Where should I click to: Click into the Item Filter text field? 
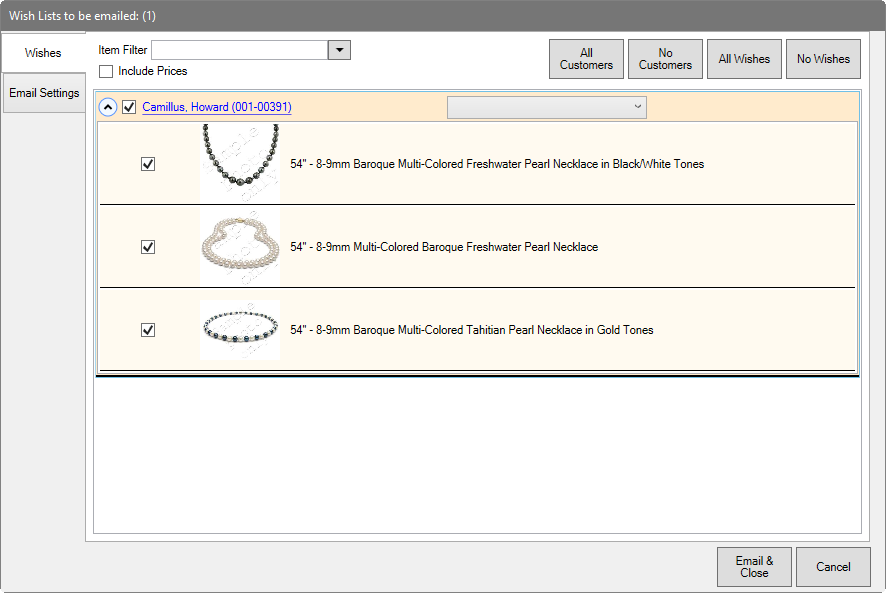pos(239,50)
